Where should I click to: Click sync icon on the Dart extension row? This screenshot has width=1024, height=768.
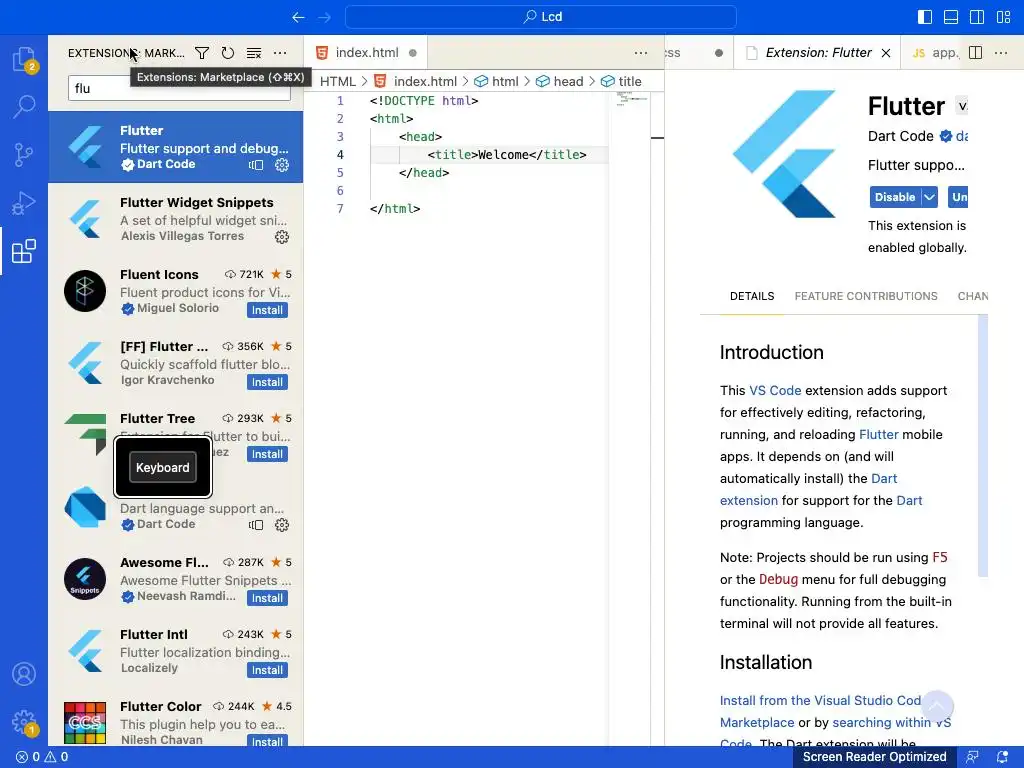click(256, 525)
